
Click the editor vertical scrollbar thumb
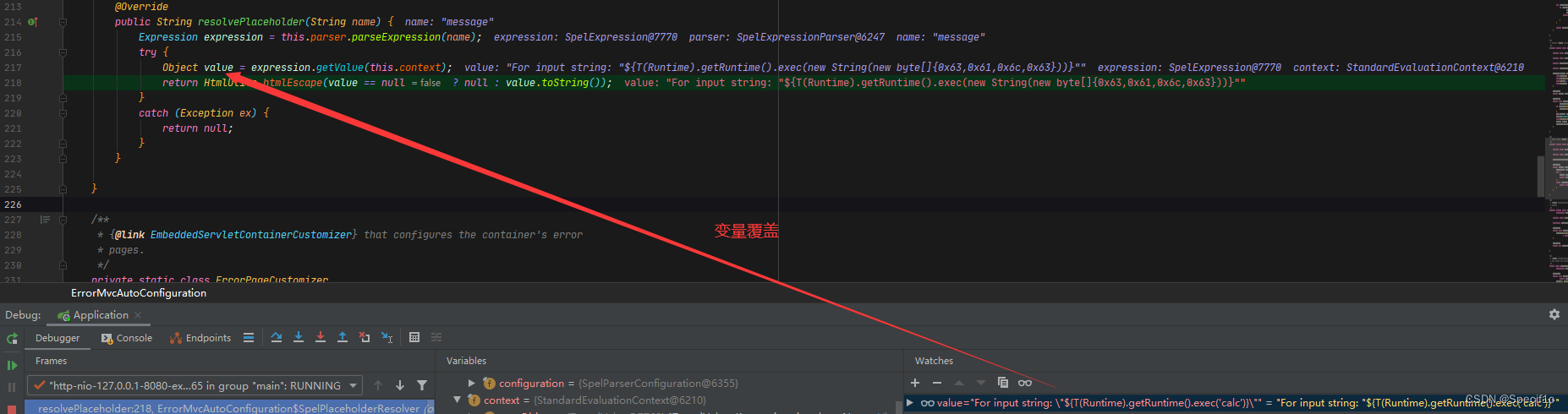[x=1541, y=177]
